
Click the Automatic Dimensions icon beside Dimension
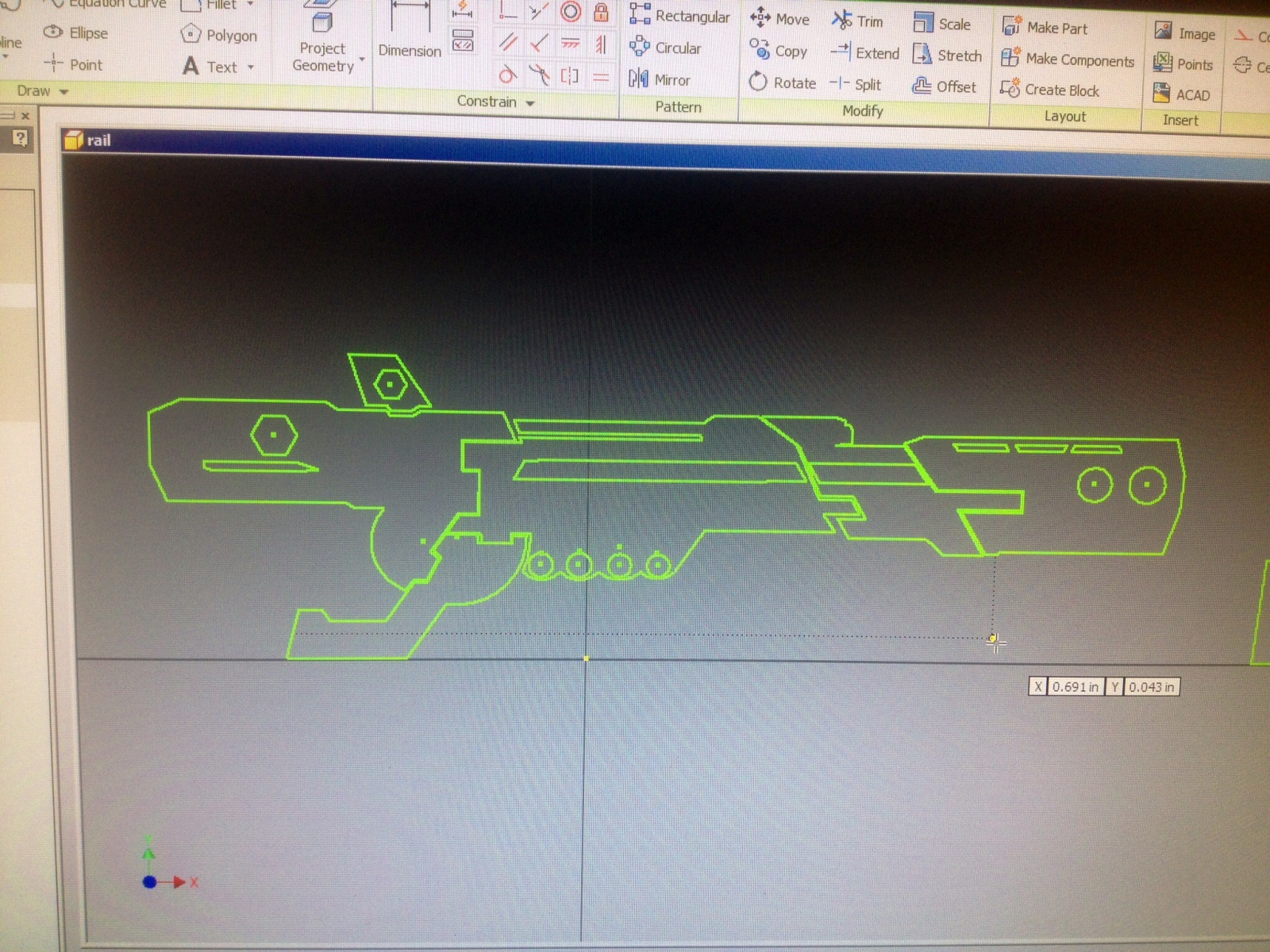[x=462, y=10]
